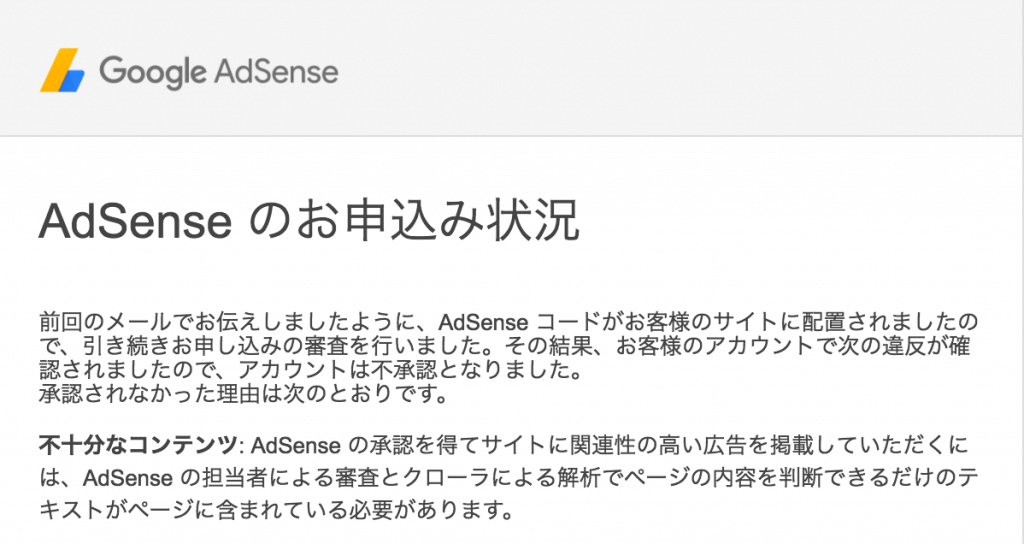Click the final line キストがページに含まれている必要があります
The height and width of the screenshot is (544, 1024).
pos(276,510)
